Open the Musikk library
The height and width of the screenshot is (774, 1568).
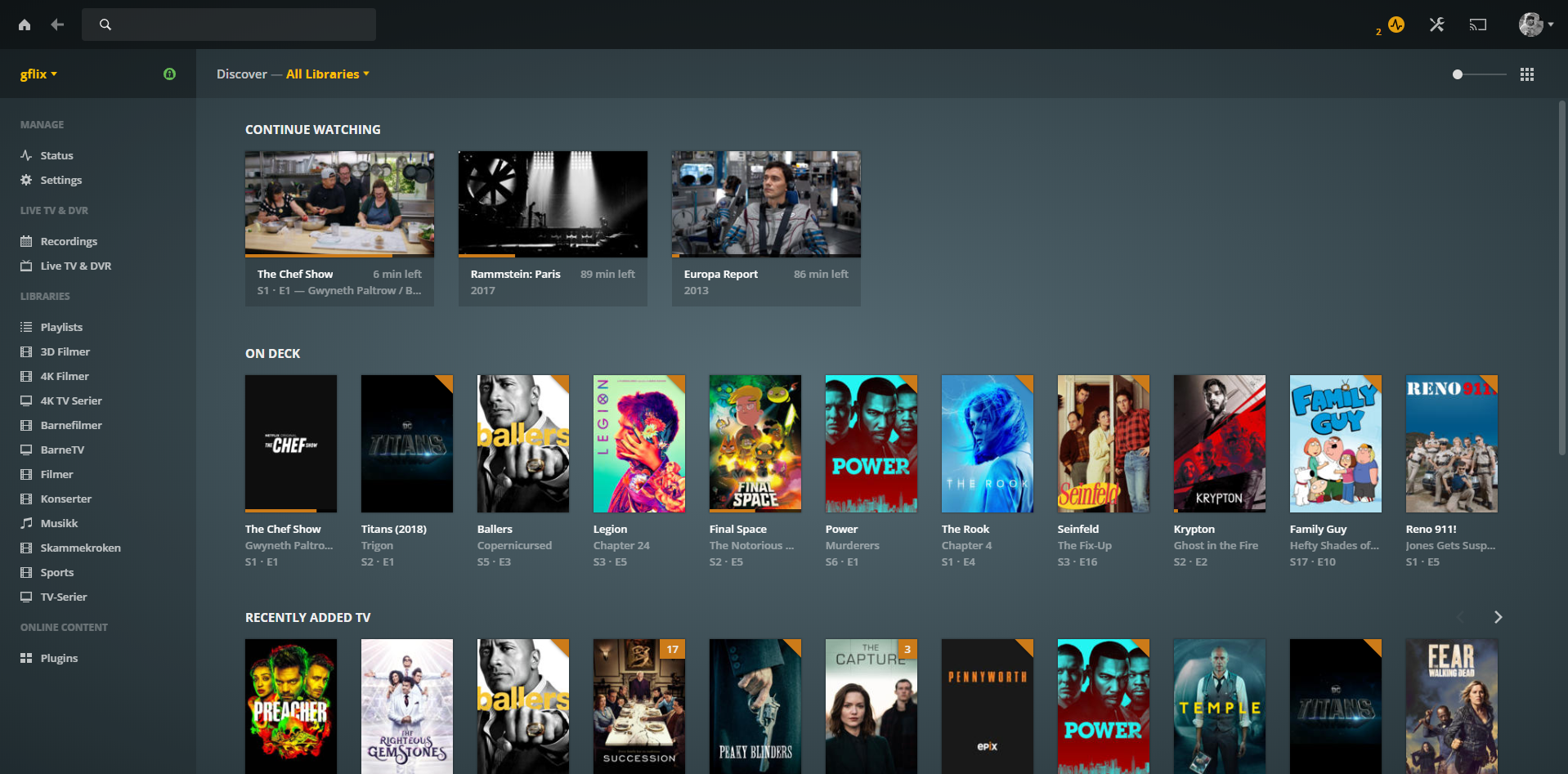[x=59, y=523]
